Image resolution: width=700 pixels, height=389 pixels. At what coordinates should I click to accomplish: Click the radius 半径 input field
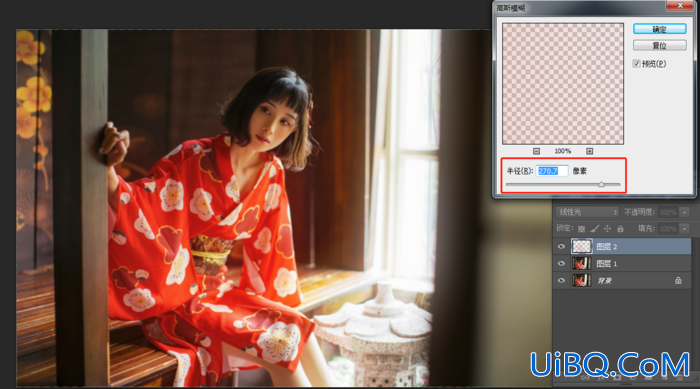pyautogui.click(x=552, y=171)
